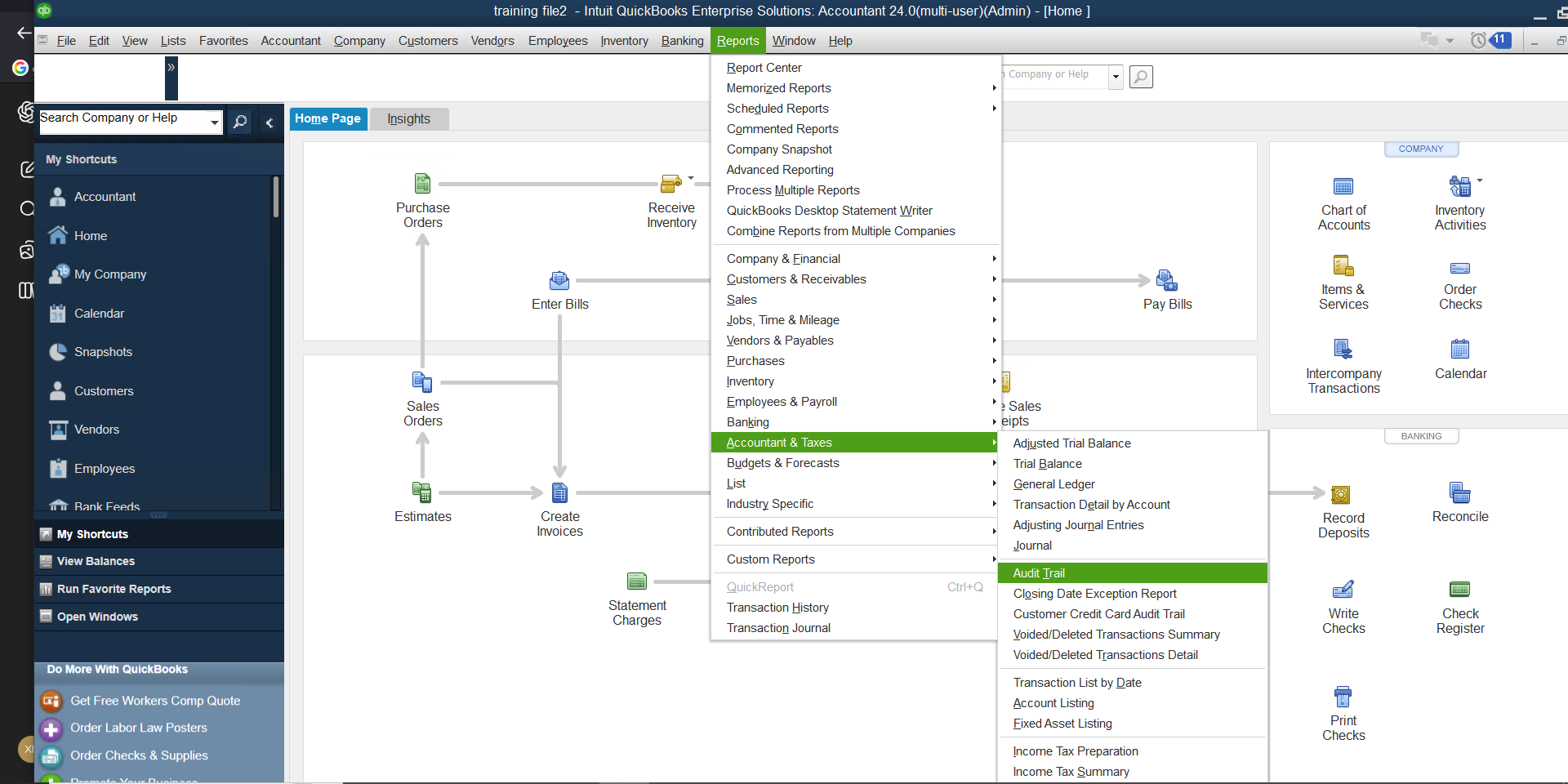Click the Search Company or Help input
This screenshot has width=1568, height=784.
(122, 122)
